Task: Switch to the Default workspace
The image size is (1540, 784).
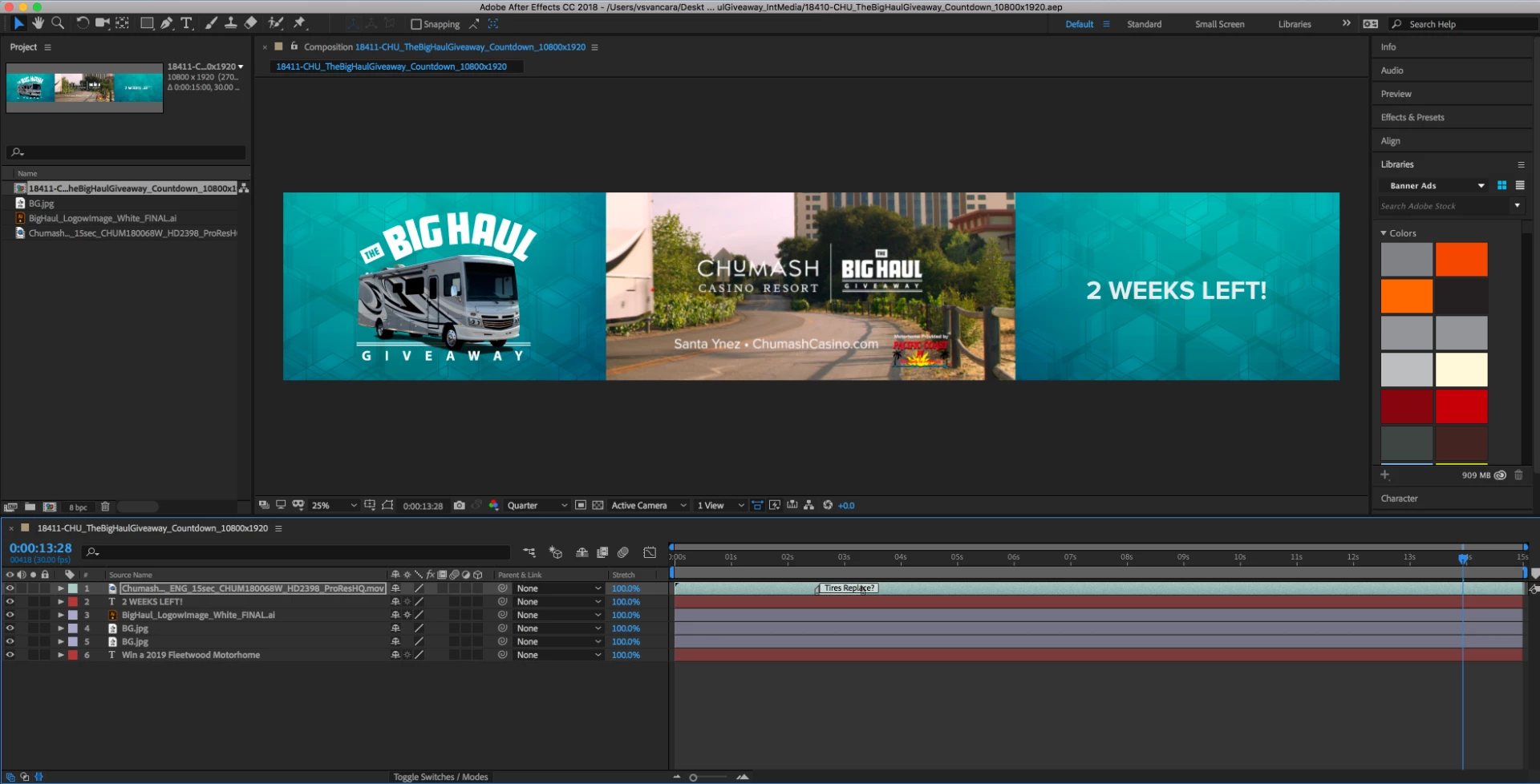Action: tap(1079, 24)
